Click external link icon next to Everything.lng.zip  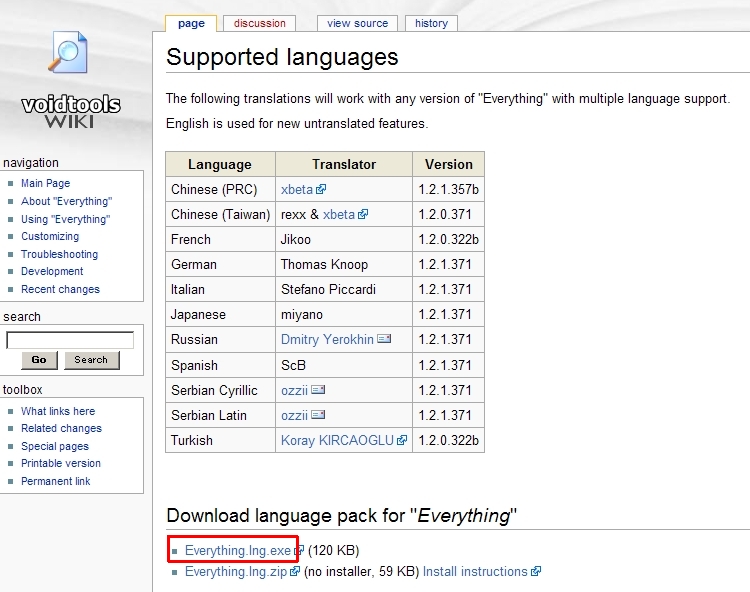(295, 571)
